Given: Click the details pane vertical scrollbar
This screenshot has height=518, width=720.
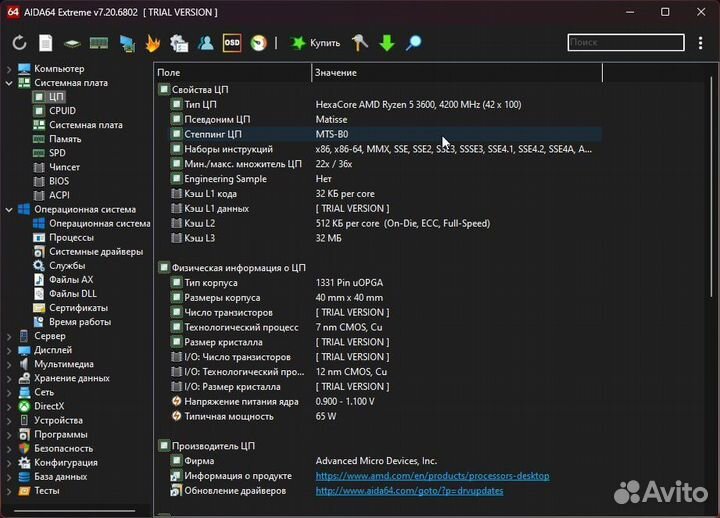Looking at the screenshot, I should [711, 186].
